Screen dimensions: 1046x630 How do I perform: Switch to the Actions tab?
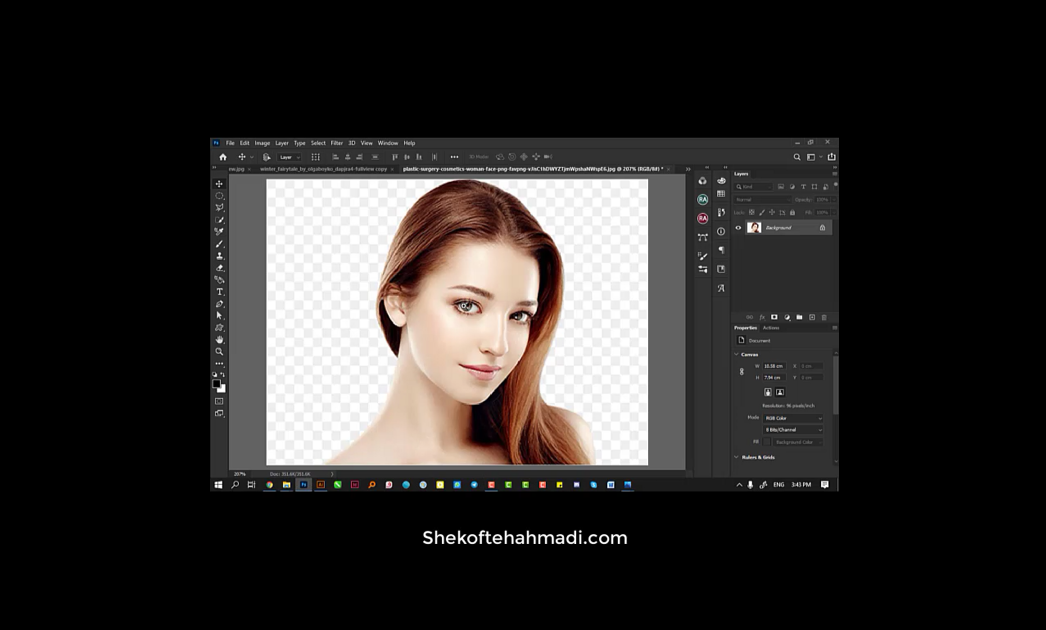click(771, 327)
